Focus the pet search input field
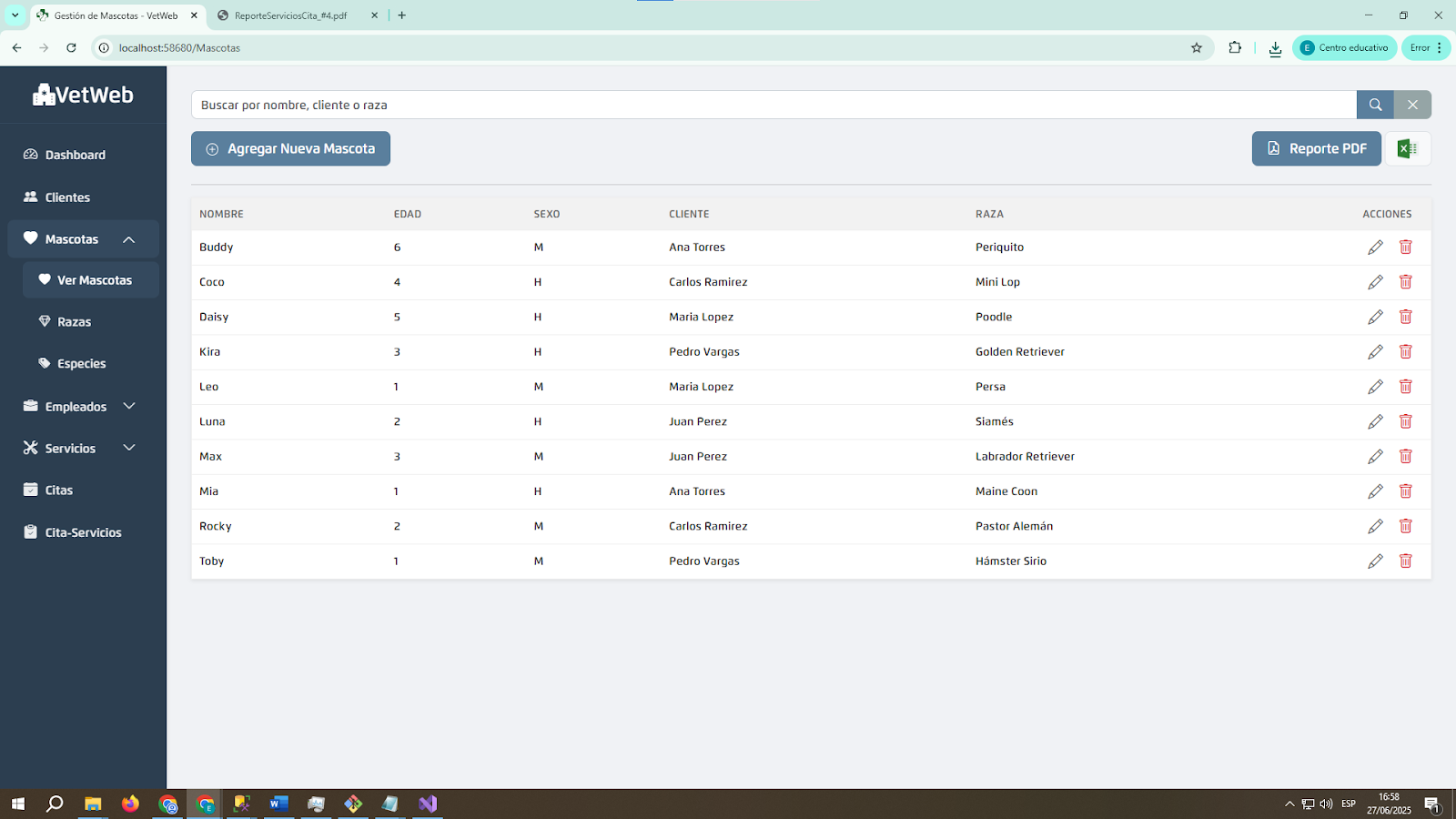This screenshot has width=1456, height=819. (773, 105)
